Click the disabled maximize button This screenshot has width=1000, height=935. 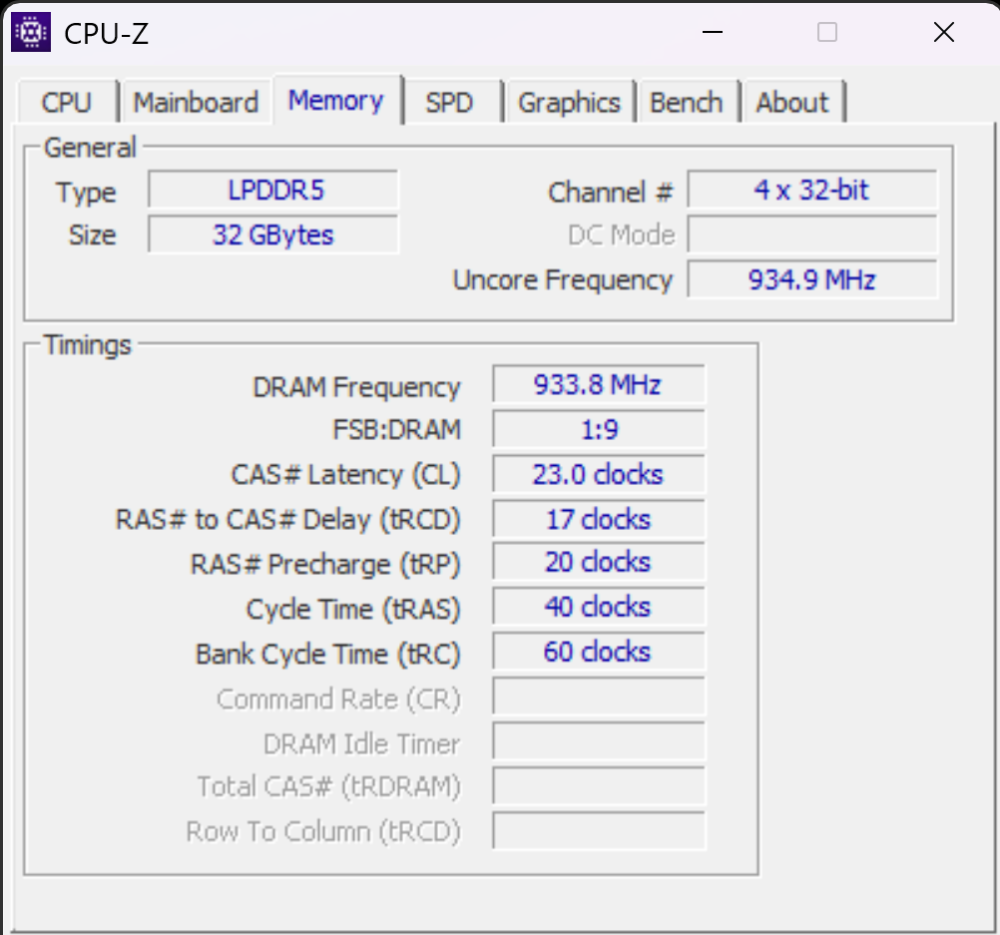click(x=827, y=32)
